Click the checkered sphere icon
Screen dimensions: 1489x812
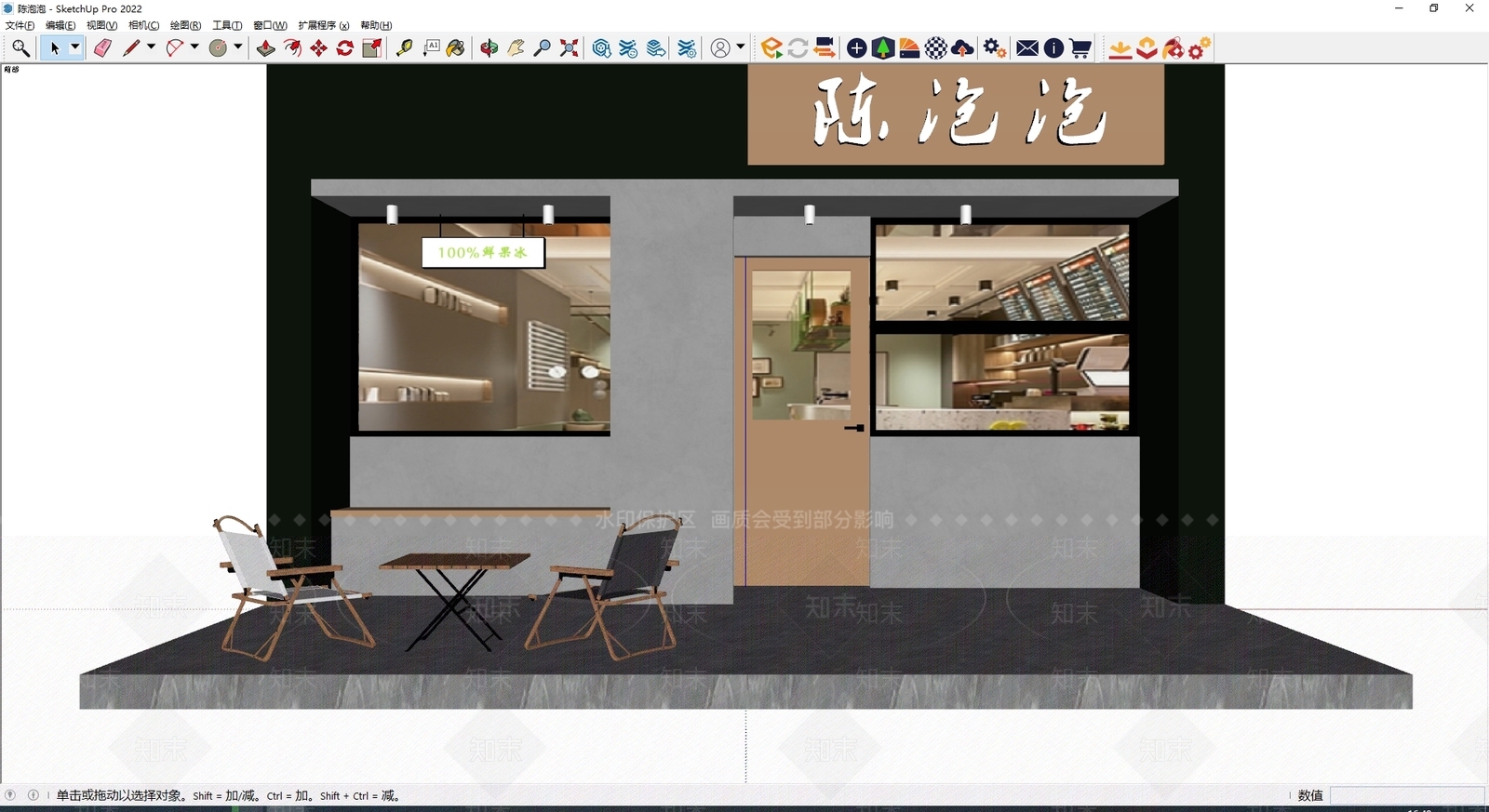(936, 47)
